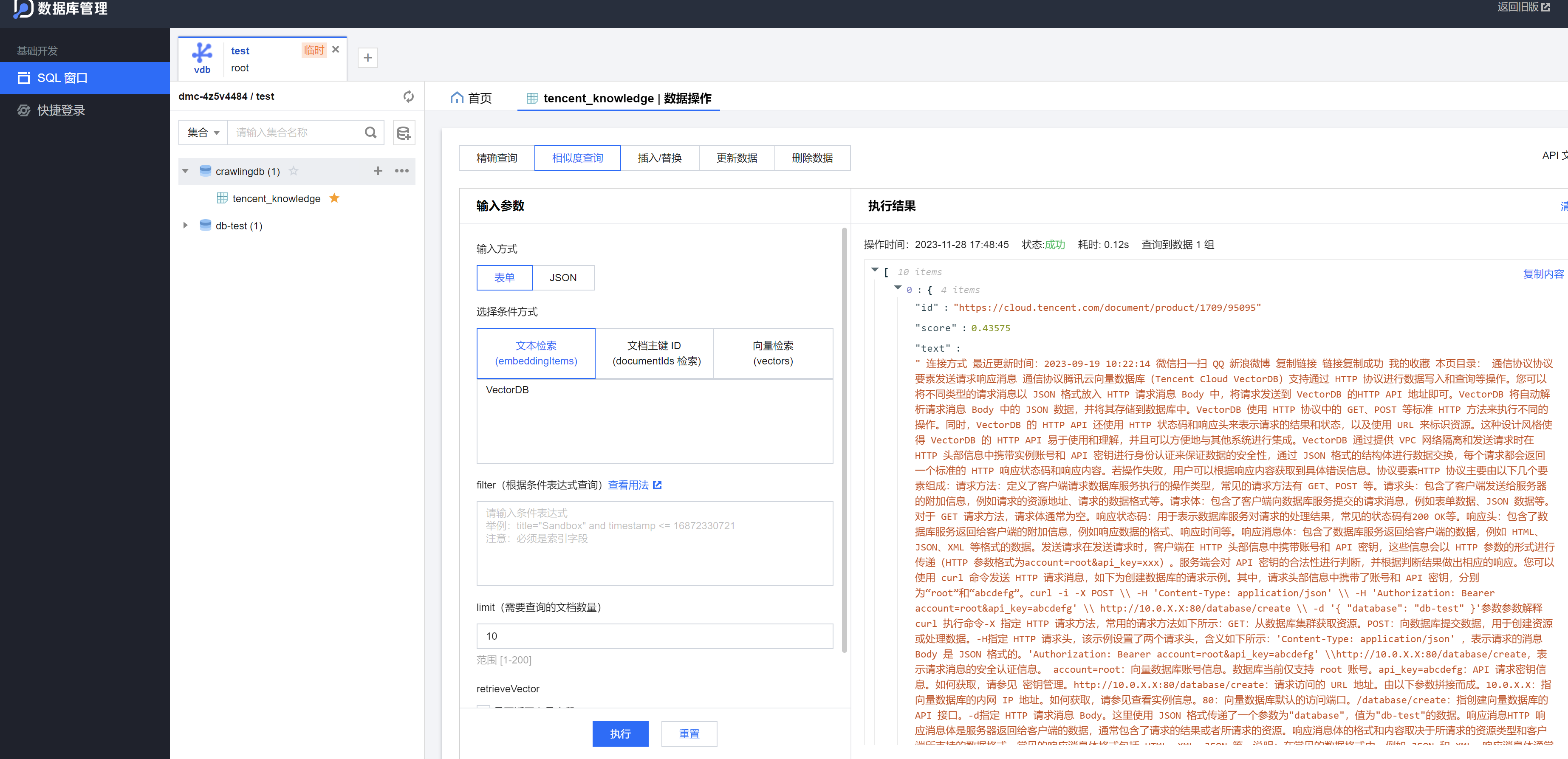Add new connection tab with plus button
This screenshot has width=1568, height=759.
[x=367, y=58]
